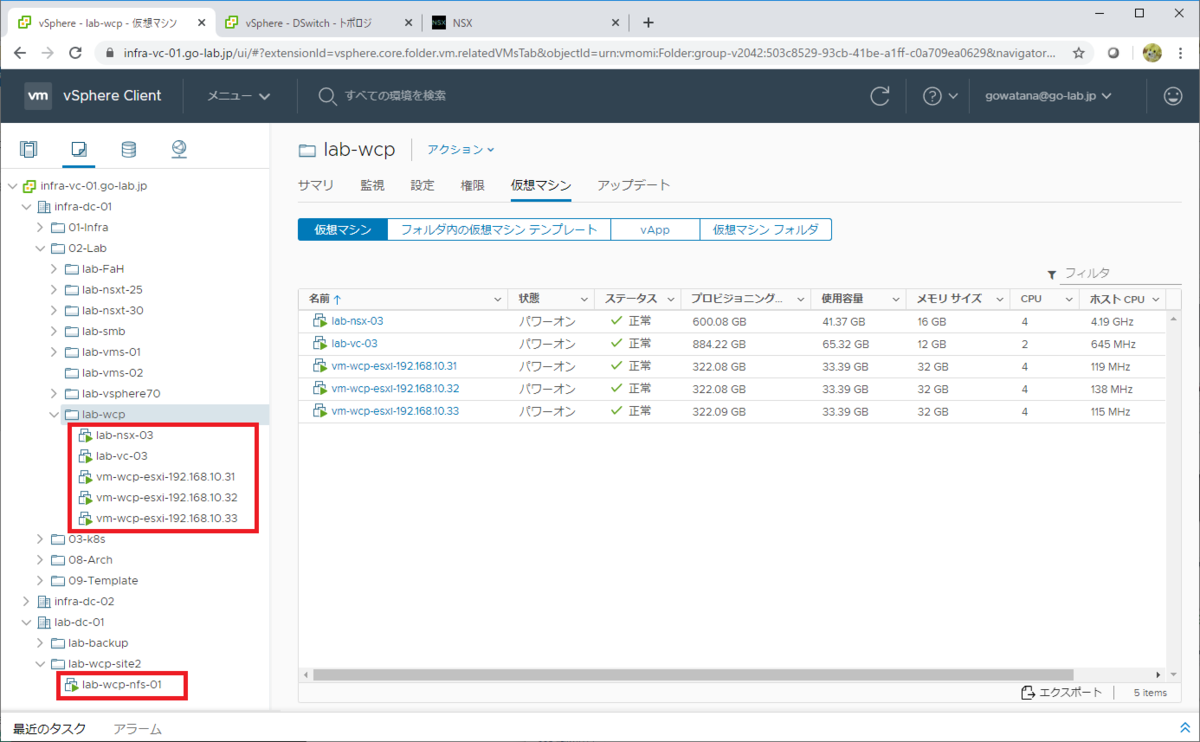Open the Storage inventory view icon

(128, 150)
